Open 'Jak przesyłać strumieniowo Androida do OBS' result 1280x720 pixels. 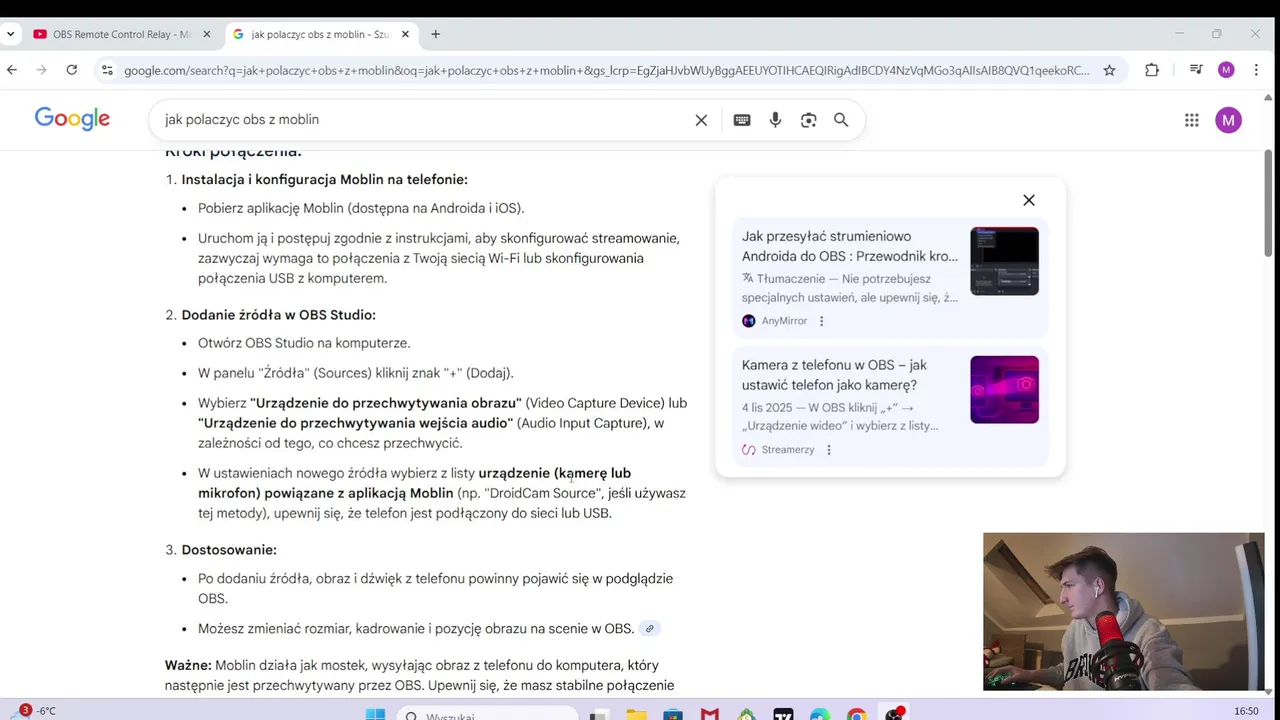click(850, 246)
